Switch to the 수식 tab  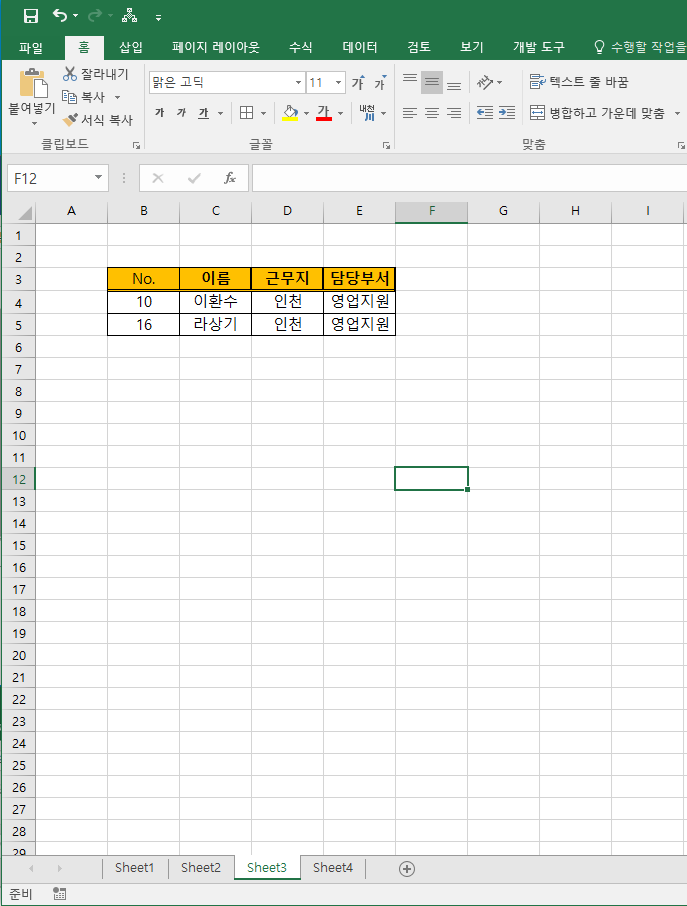tap(300, 47)
